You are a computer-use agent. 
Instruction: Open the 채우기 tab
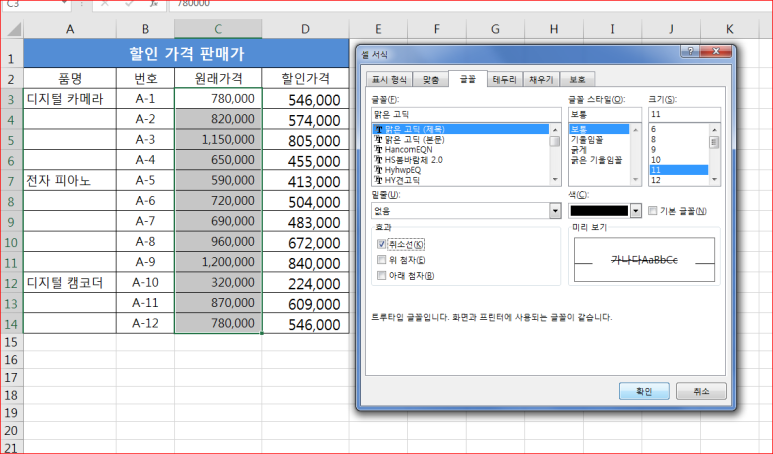pyautogui.click(x=541, y=79)
